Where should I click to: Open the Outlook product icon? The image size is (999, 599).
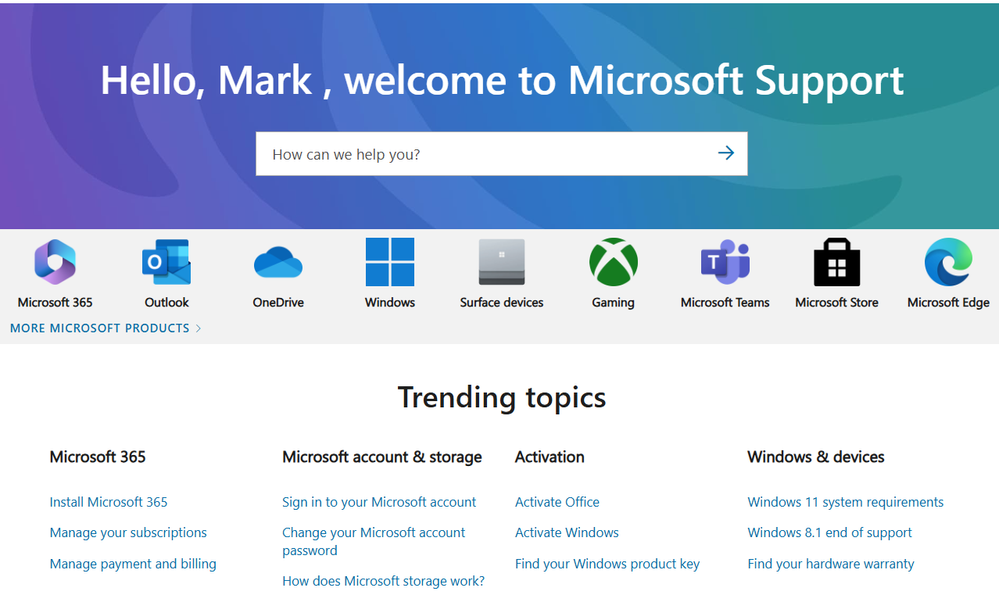click(166, 262)
